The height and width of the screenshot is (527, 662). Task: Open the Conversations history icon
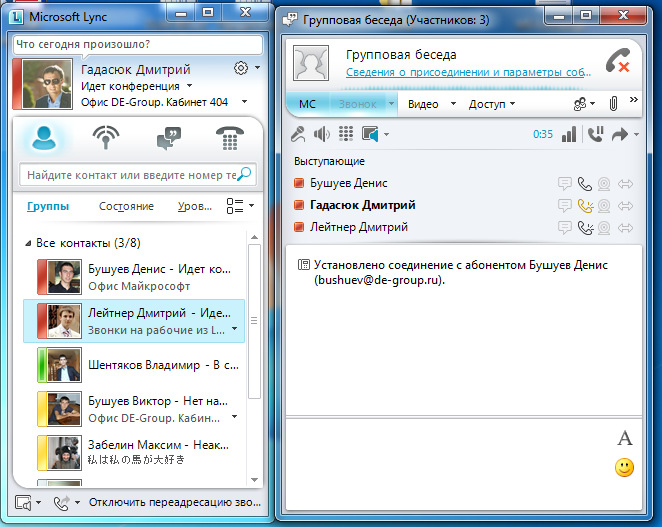[x=169, y=138]
